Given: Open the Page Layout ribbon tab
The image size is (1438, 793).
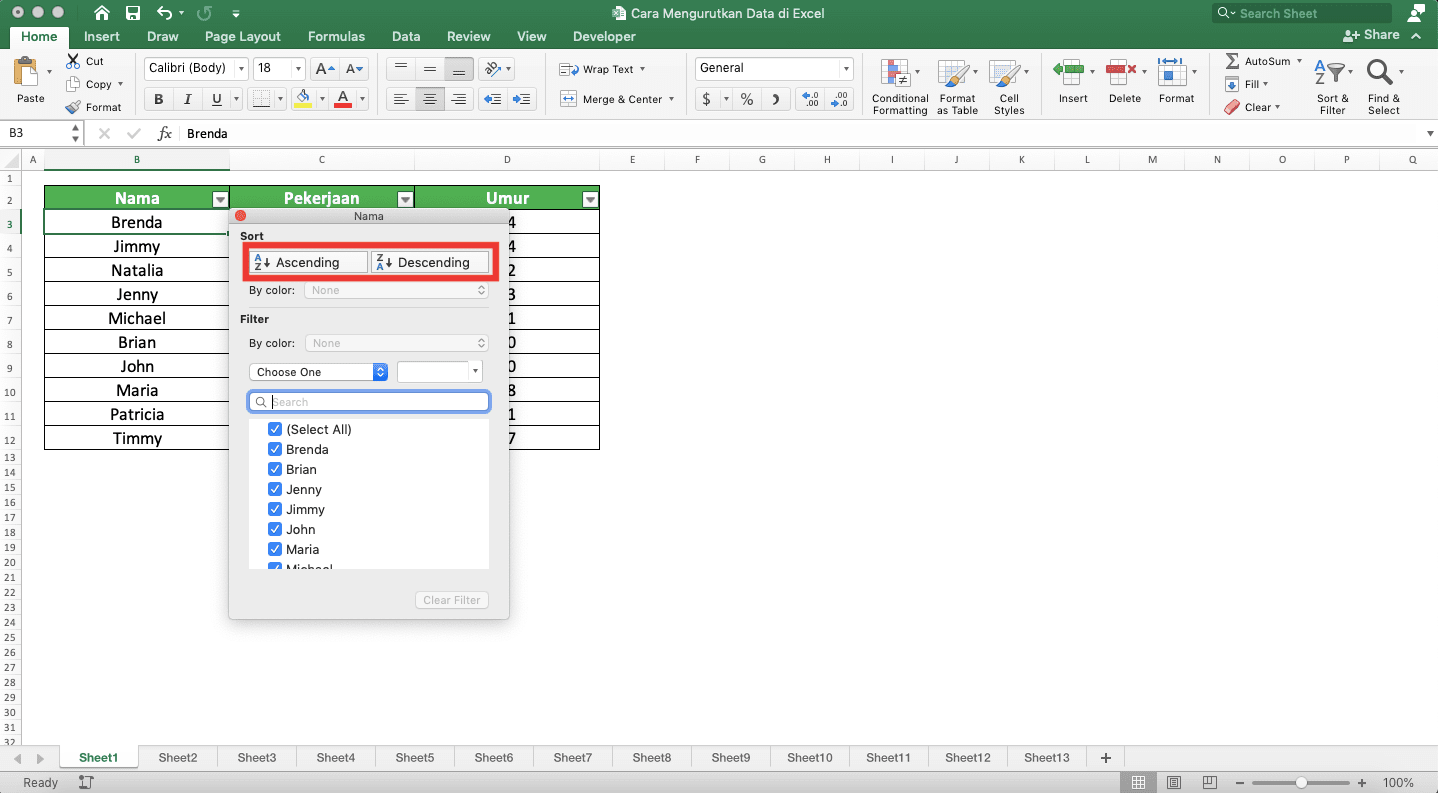Looking at the screenshot, I should 243,36.
